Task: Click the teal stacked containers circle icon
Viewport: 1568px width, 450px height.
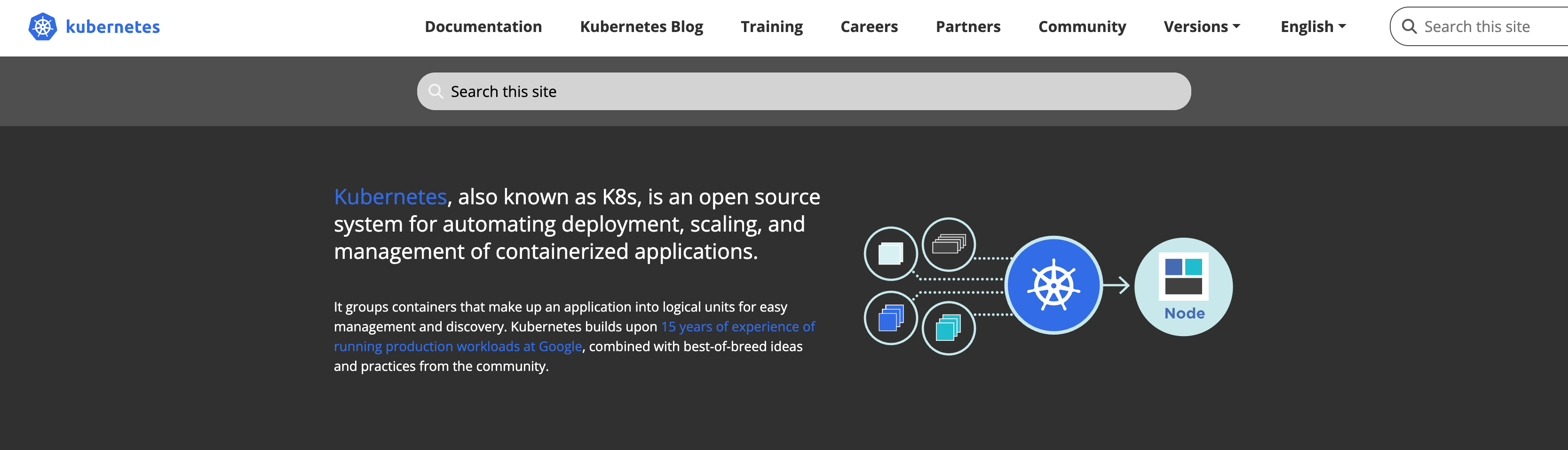Action: (948, 328)
